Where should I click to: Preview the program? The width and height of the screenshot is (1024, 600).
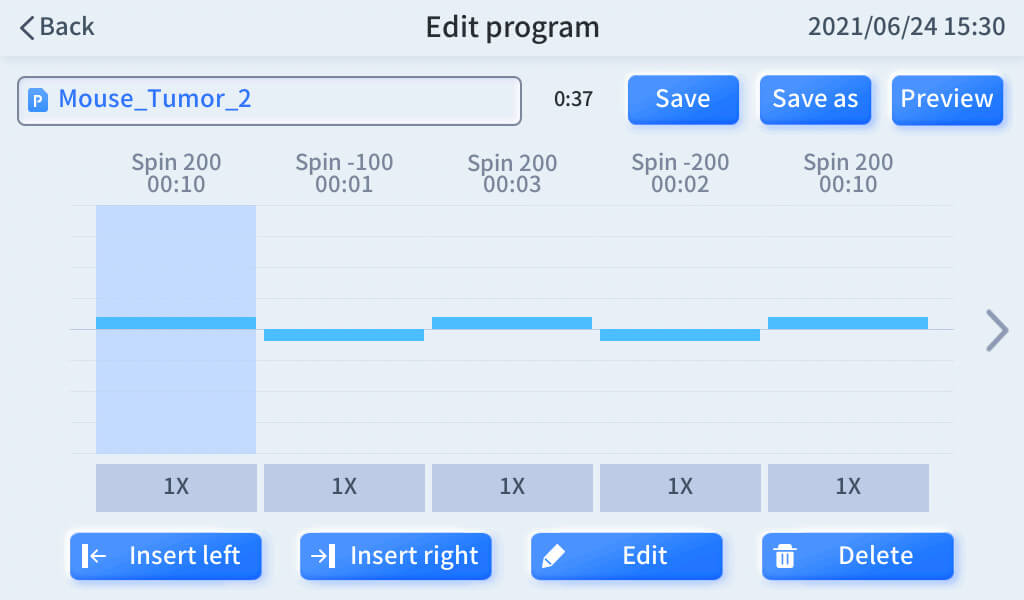pyautogui.click(x=946, y=100)
